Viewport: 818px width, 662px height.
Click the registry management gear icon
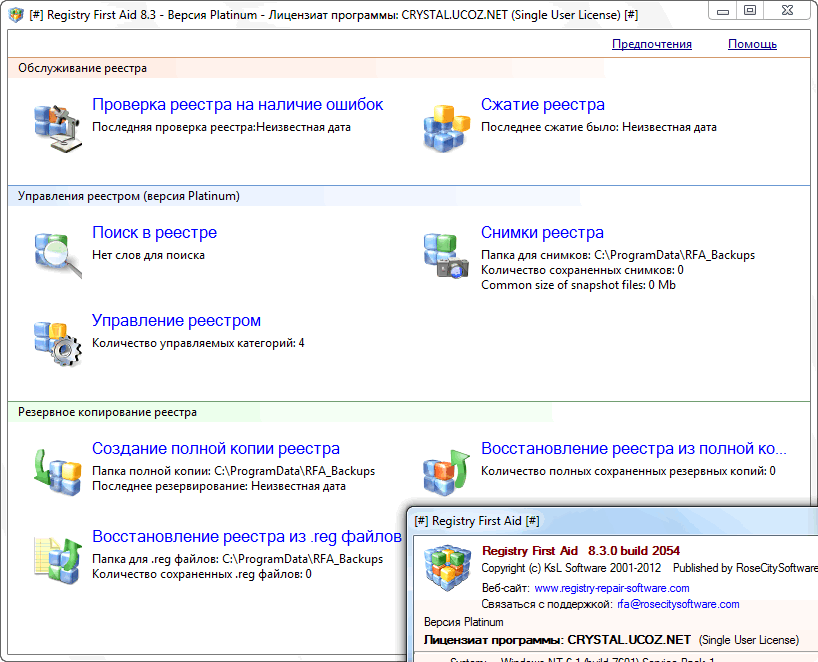click(x=58, y=343)
